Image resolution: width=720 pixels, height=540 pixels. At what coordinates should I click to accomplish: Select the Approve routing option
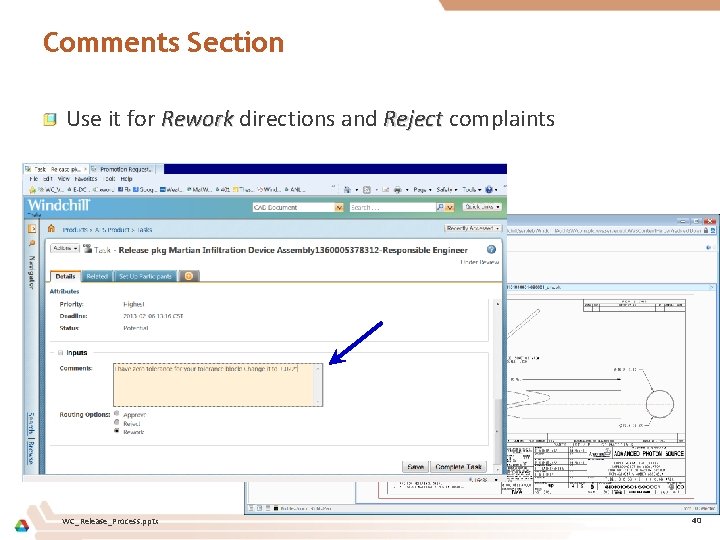click(x=117, y=413)
